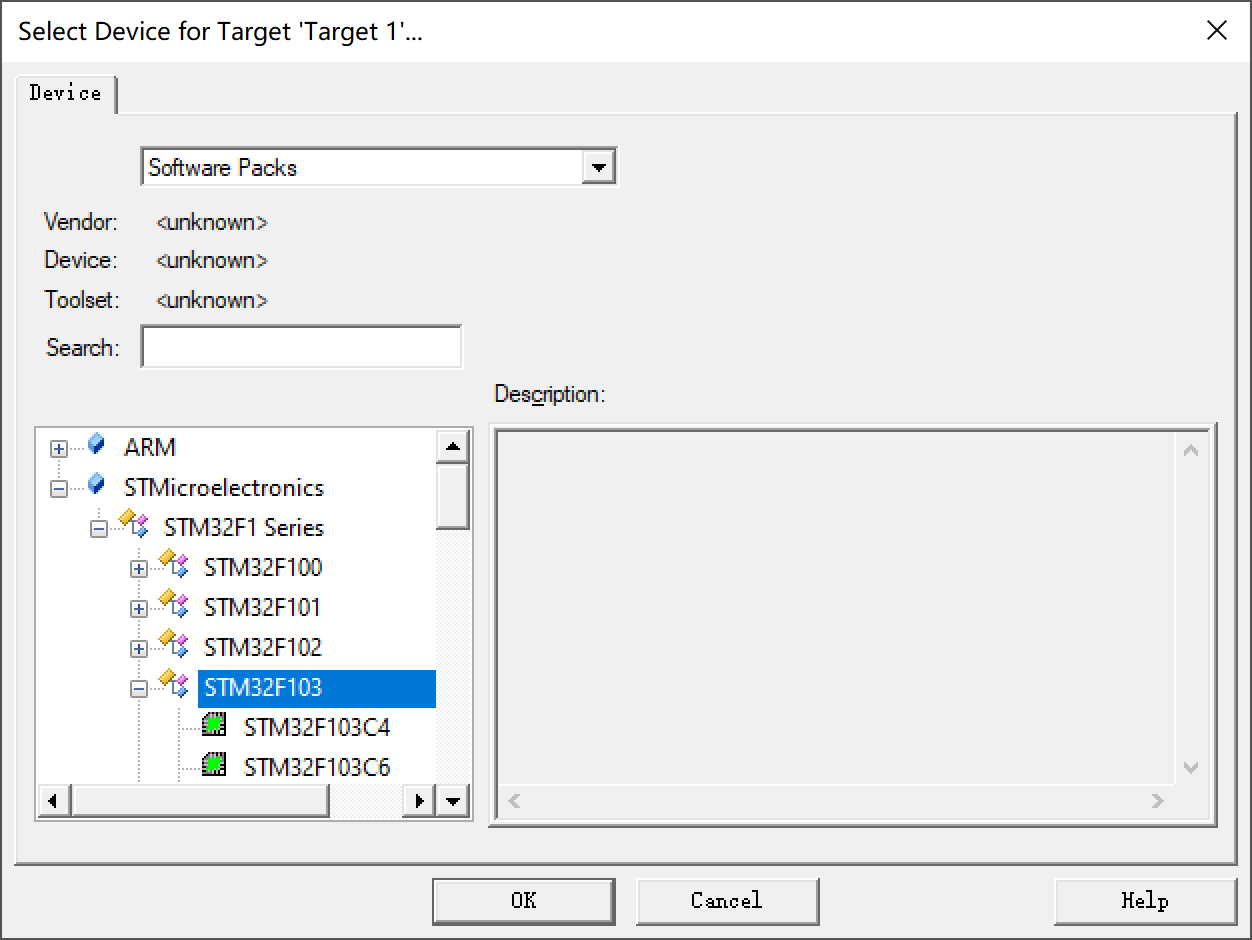This screenshot has height=940, width=1252.
Task: Select the STM32F100 row
Action: [x=263, y=567]
